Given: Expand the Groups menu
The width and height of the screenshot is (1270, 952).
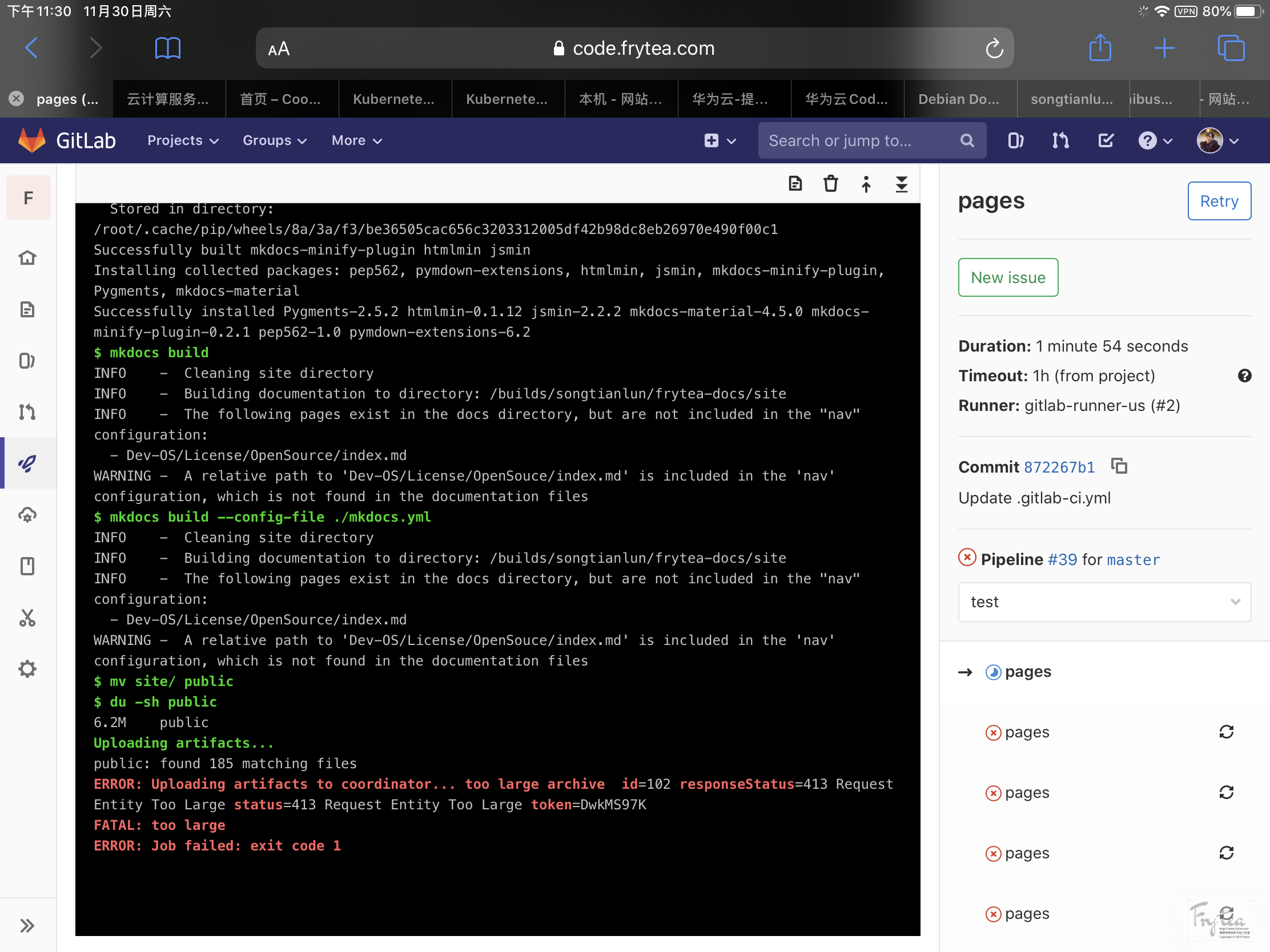Looking at the screenshot, I should tap(275, 140).
